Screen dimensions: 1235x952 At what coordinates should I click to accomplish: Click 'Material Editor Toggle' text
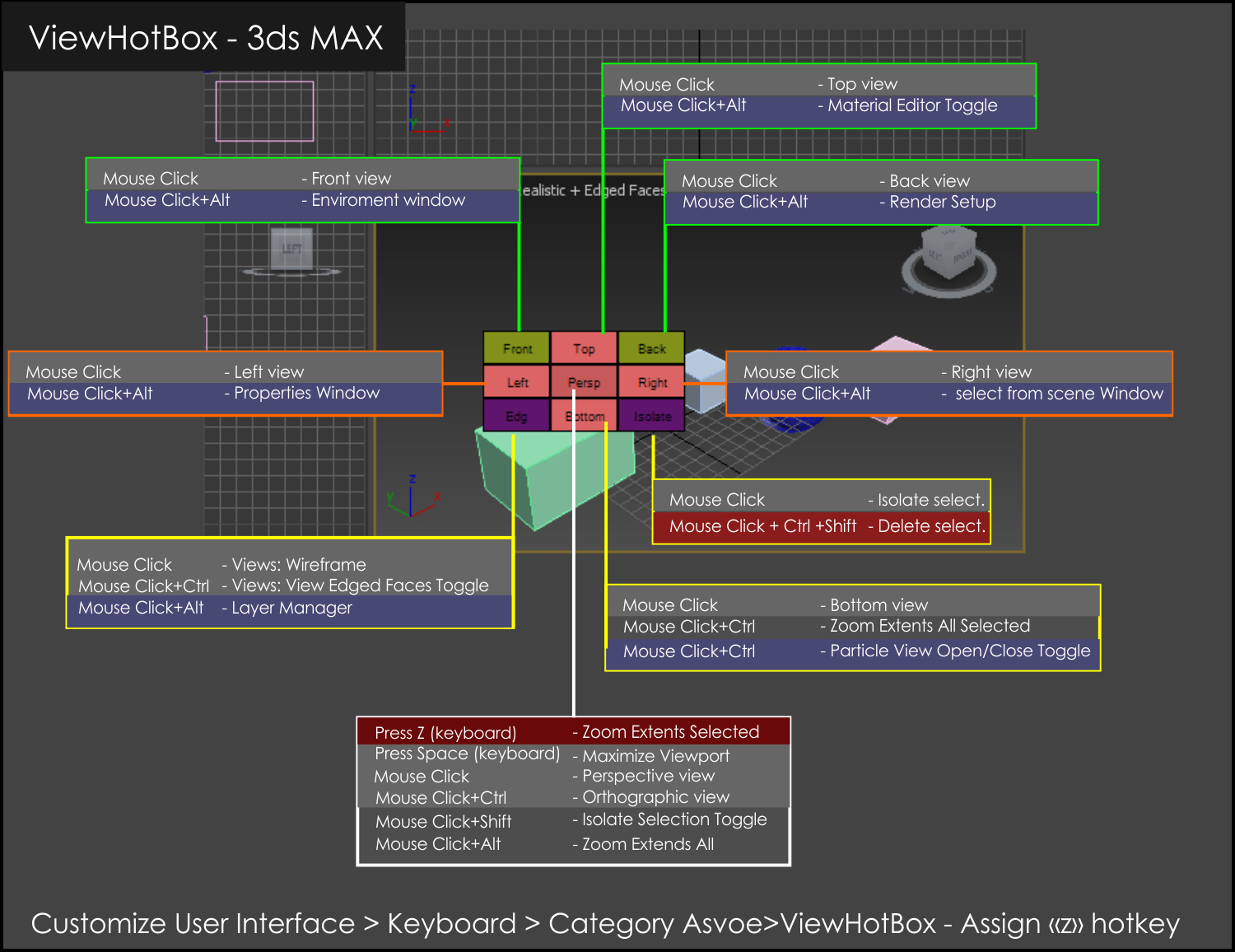point(912,105)
